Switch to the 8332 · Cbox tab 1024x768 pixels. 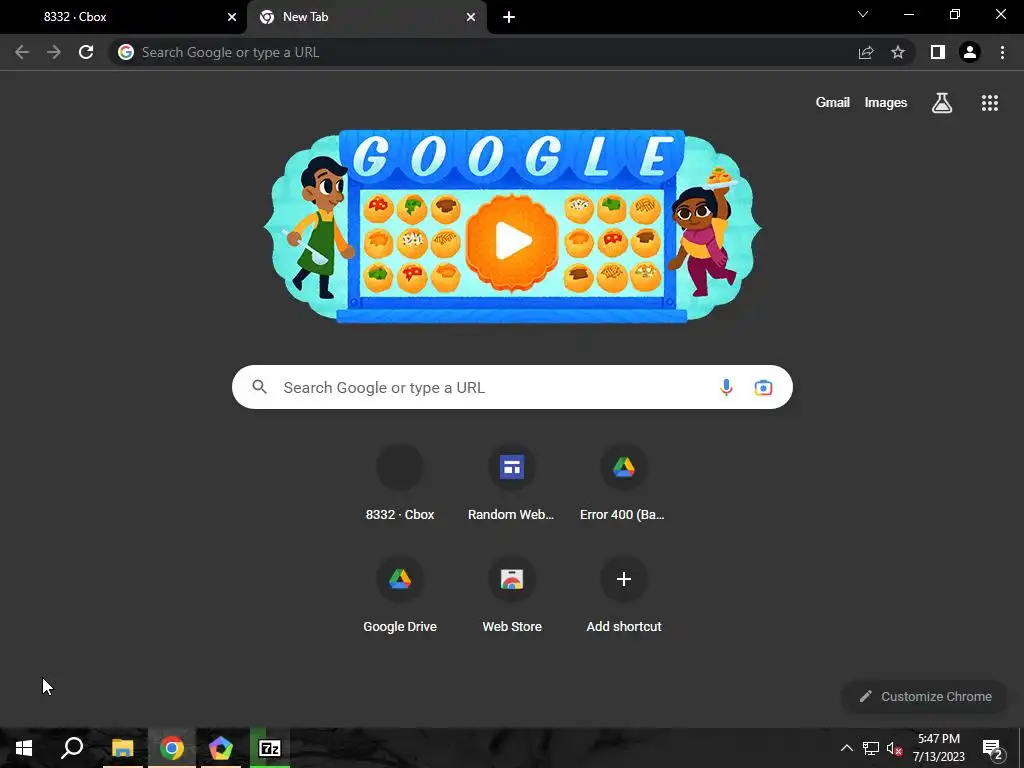click(x=123, y=17)
